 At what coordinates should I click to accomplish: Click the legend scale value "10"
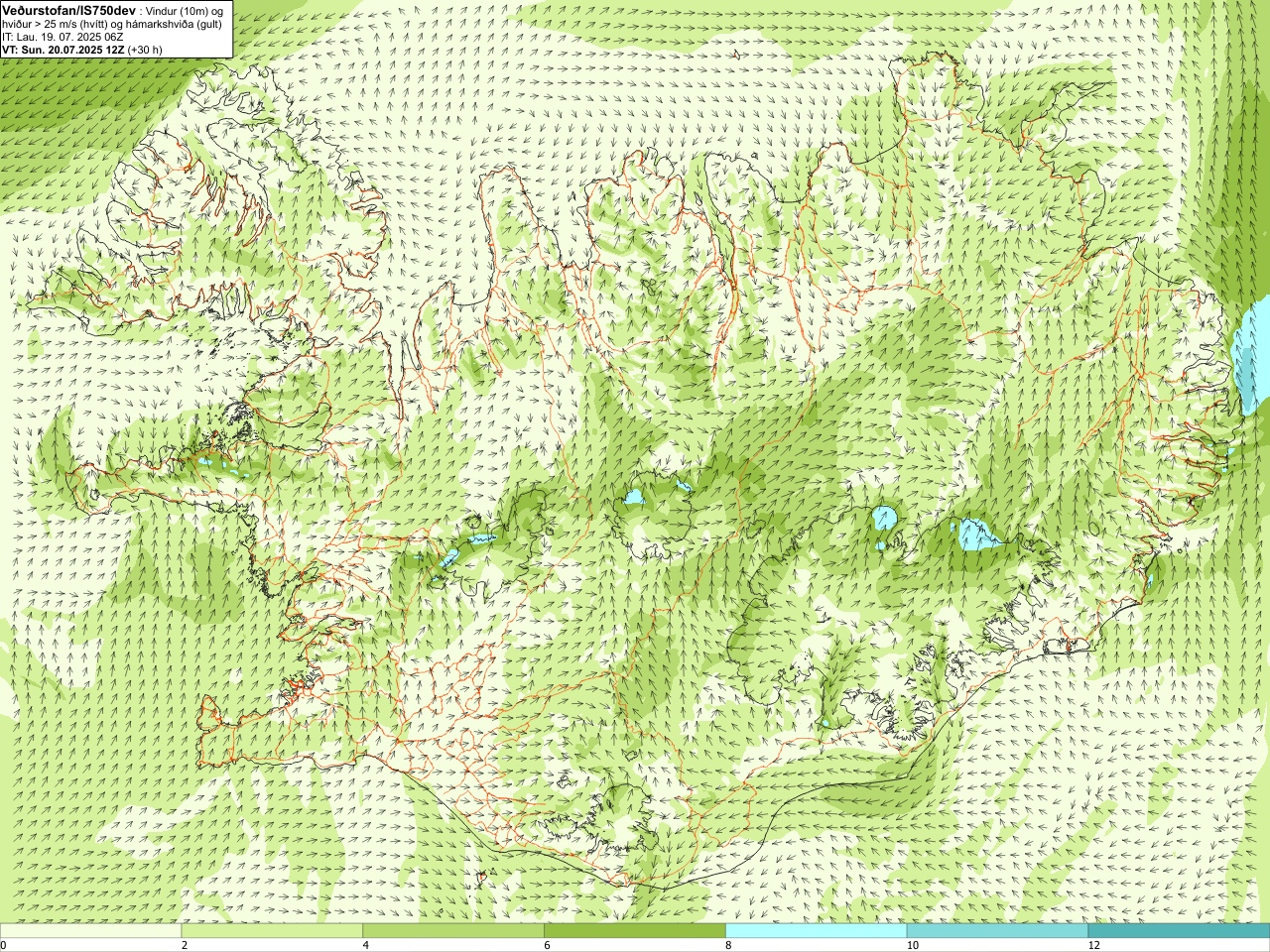913,946
